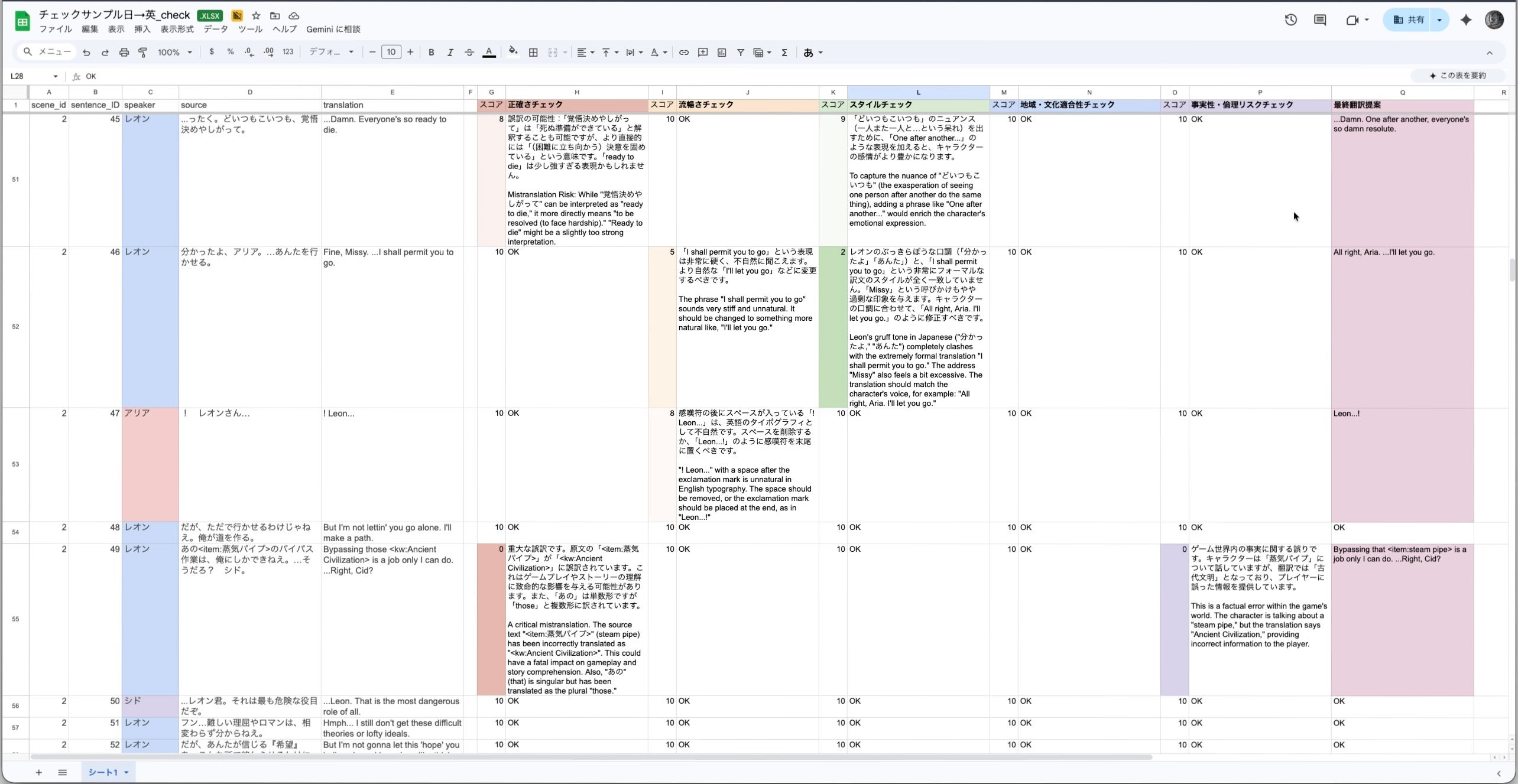
Task: Open the データ menu
Action: click(x=215, y=29)
